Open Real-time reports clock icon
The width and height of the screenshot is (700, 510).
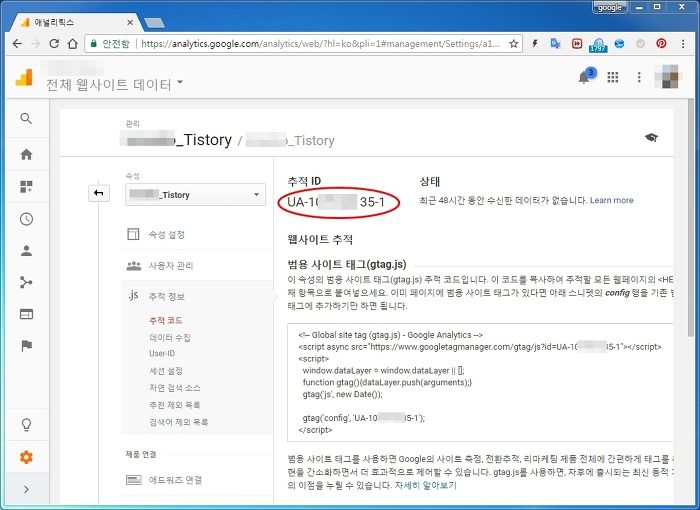click(x=26, y=219)
